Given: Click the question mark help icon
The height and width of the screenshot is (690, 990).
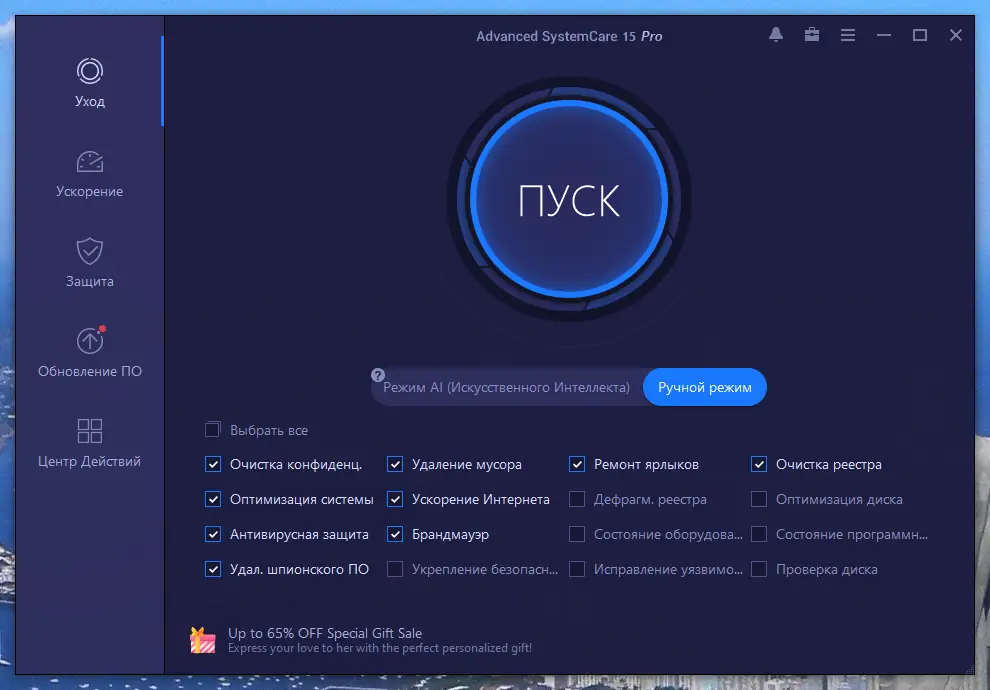Looking at the screenshot, I should tap(378, 375).
